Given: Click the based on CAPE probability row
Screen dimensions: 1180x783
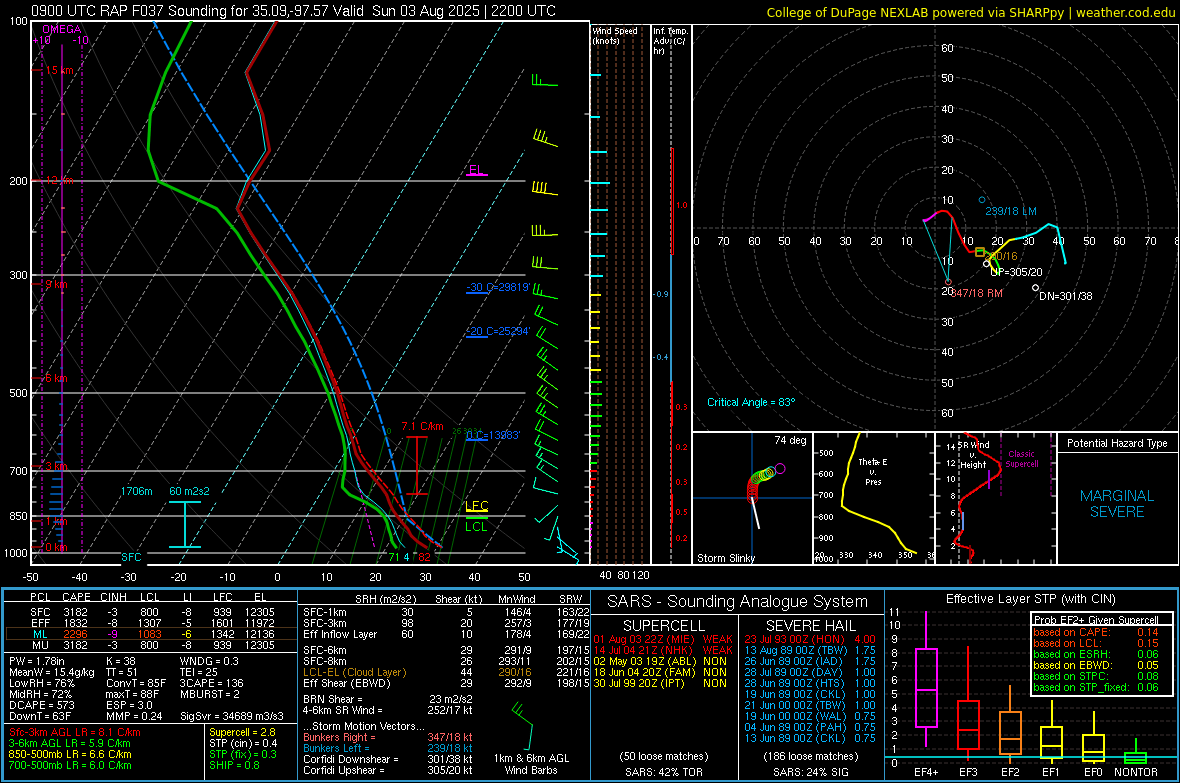Looking at the screenshot, I should (1096, 632).
